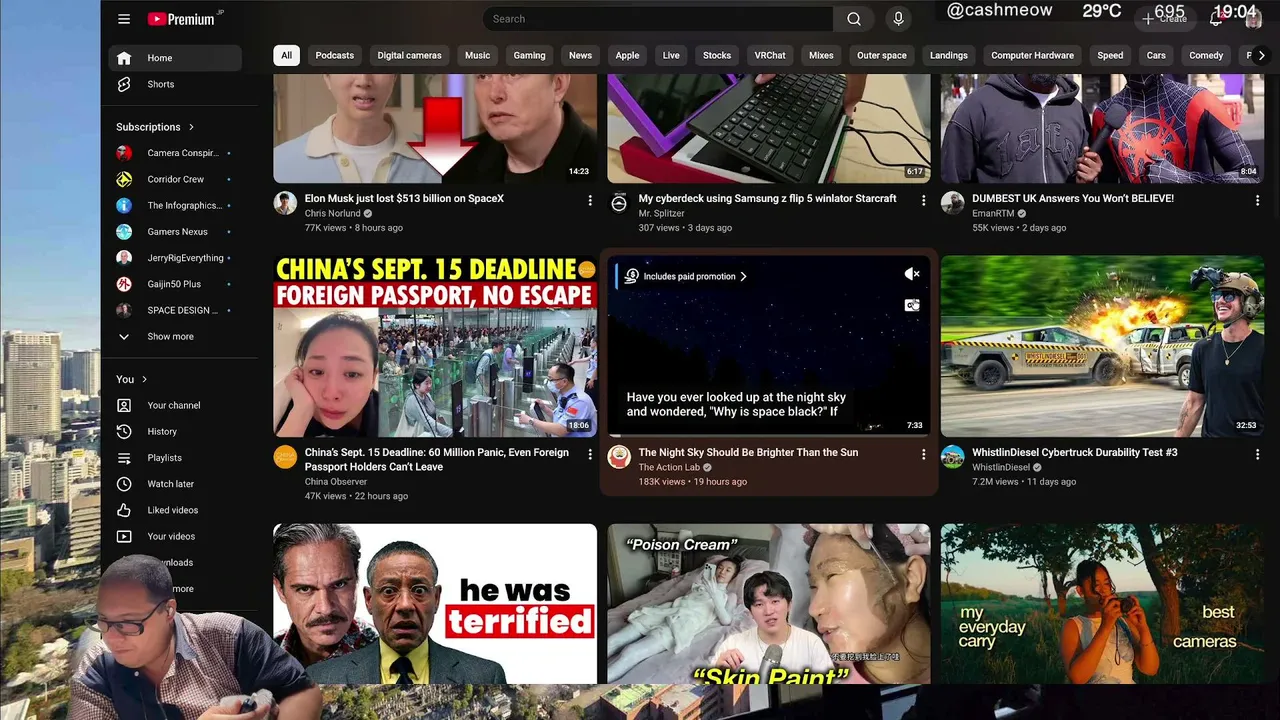Open 'DUMBEST UK Answers You Won't BELIEVE!' title

[1073, 198]
